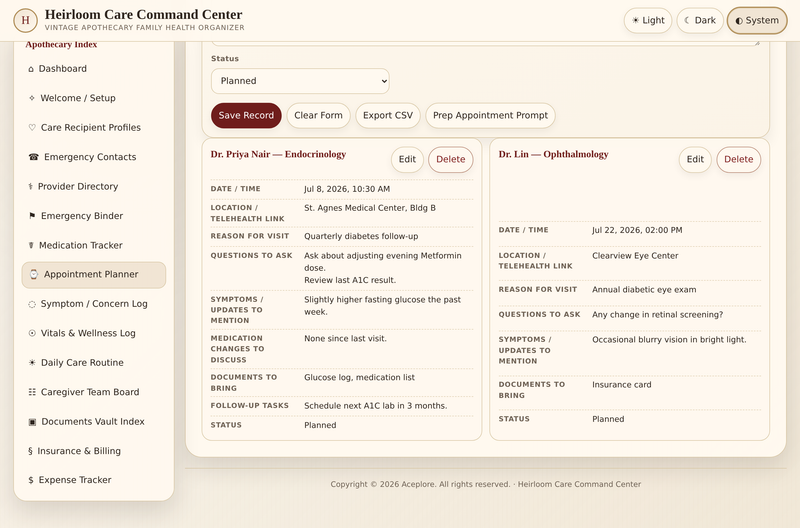This screenshot has width=800, height=528.
Task: Click the Provider Directory staff icon
Action: (x=31, y=187)
